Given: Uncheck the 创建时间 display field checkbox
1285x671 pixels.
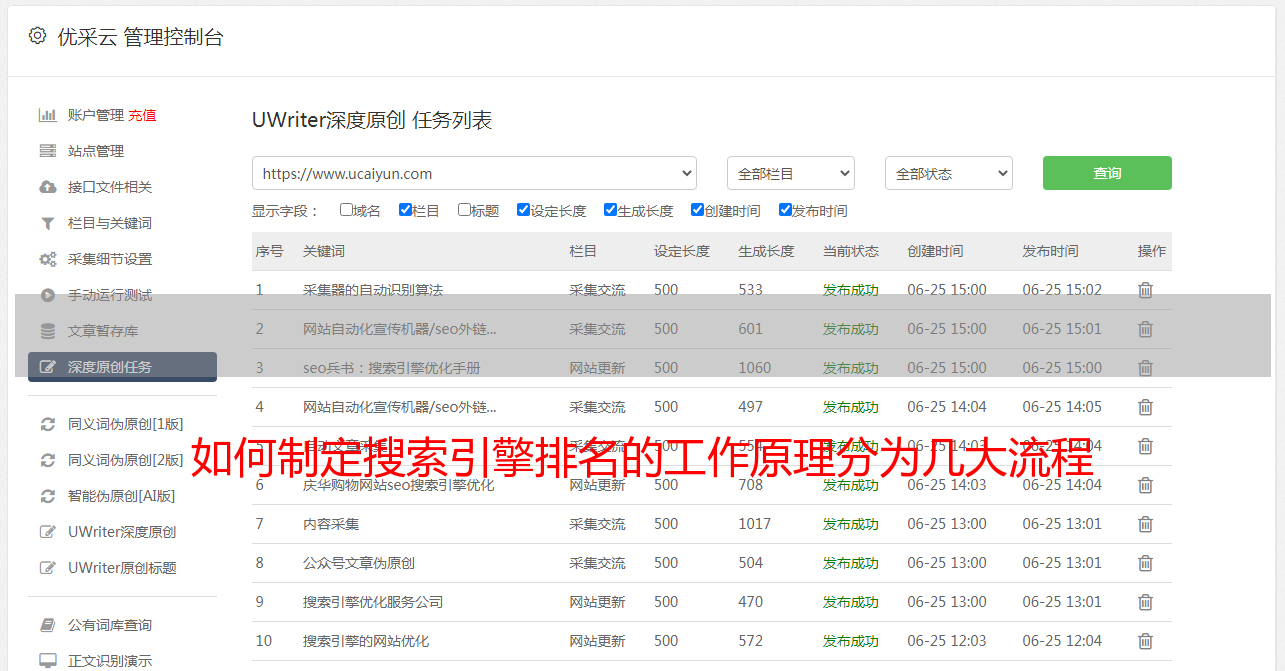Looking at the screenshot, I should (697, 210).
